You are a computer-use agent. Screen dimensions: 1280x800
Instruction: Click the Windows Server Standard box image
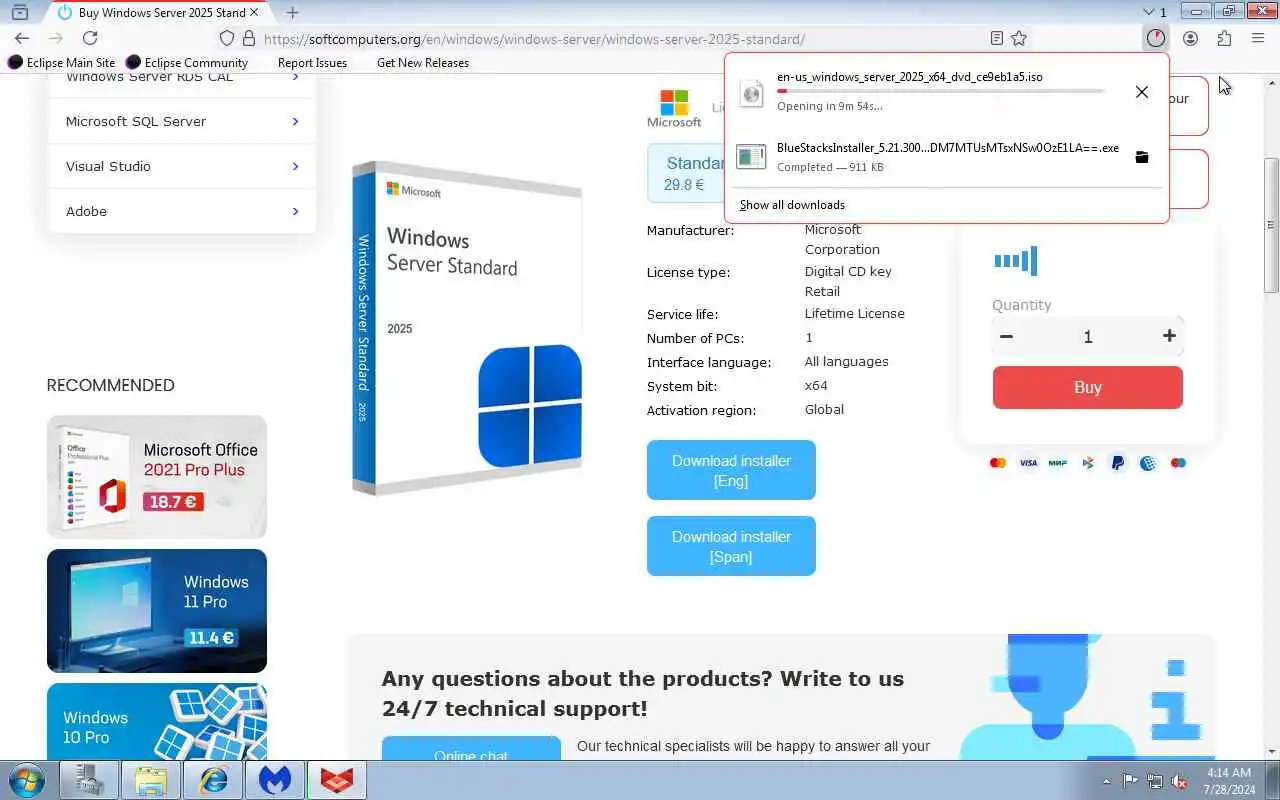[467, 329]
